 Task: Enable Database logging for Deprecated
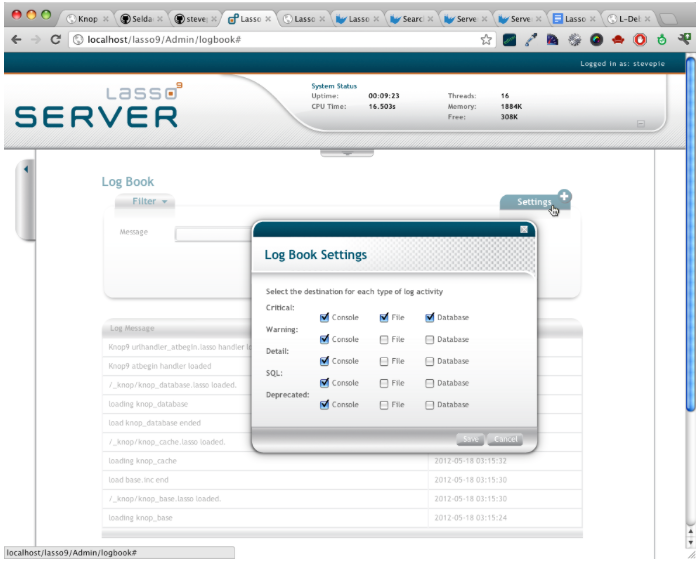(430, 405)
